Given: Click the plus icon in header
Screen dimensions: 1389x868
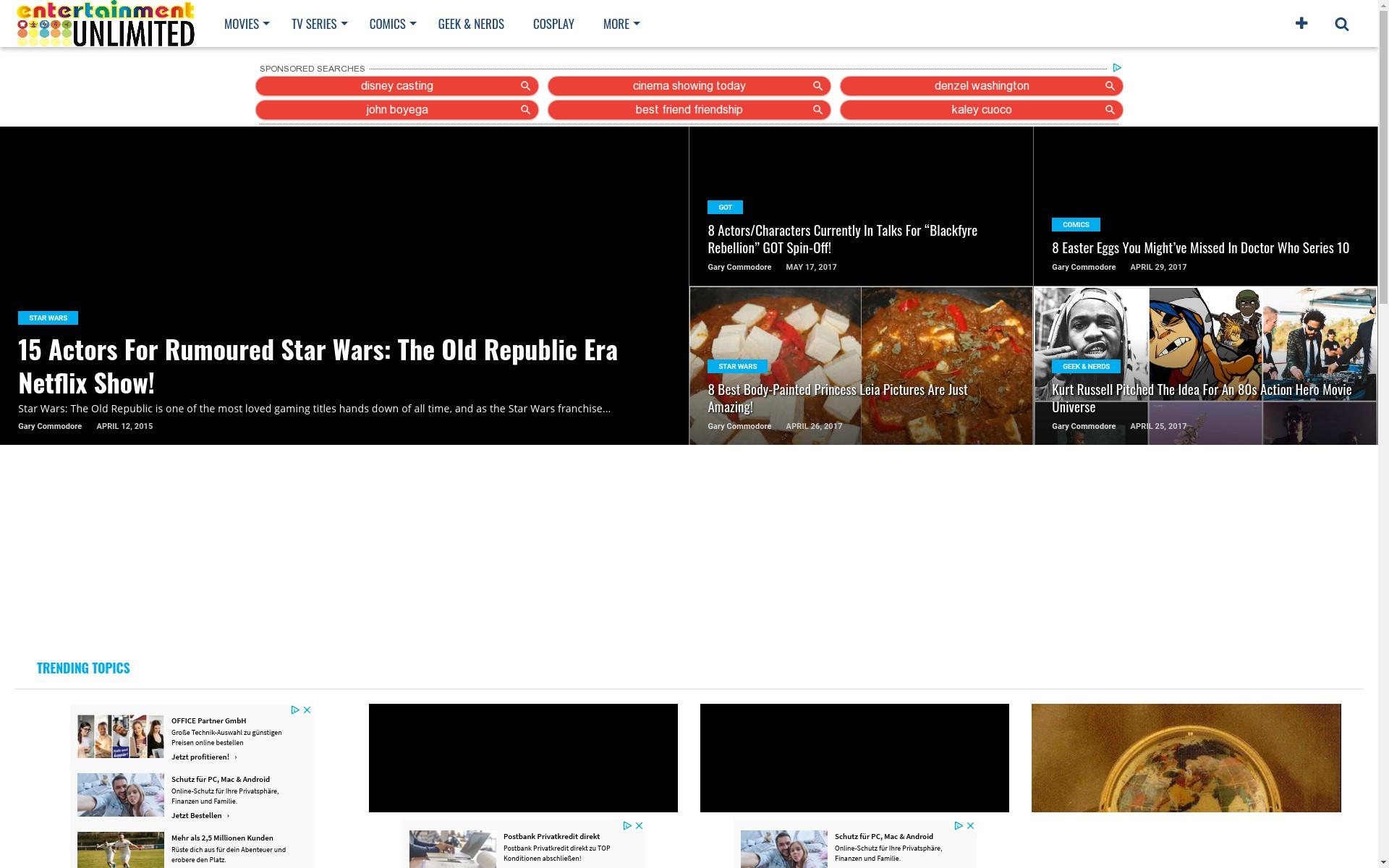Looking at the screenshot, I should click(1301, 24).
